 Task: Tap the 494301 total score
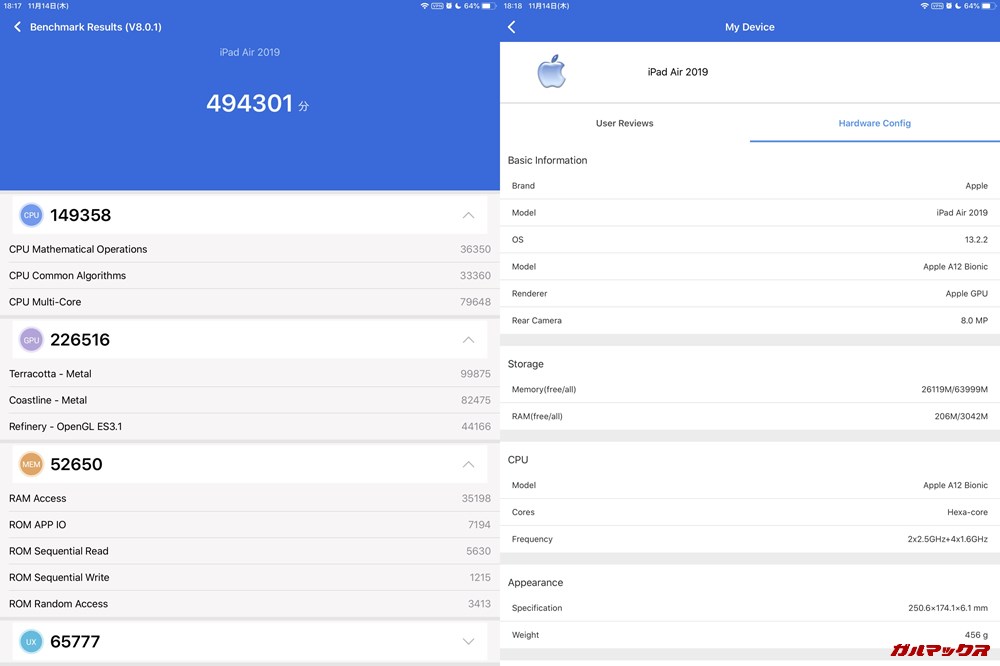coord(250,103)
